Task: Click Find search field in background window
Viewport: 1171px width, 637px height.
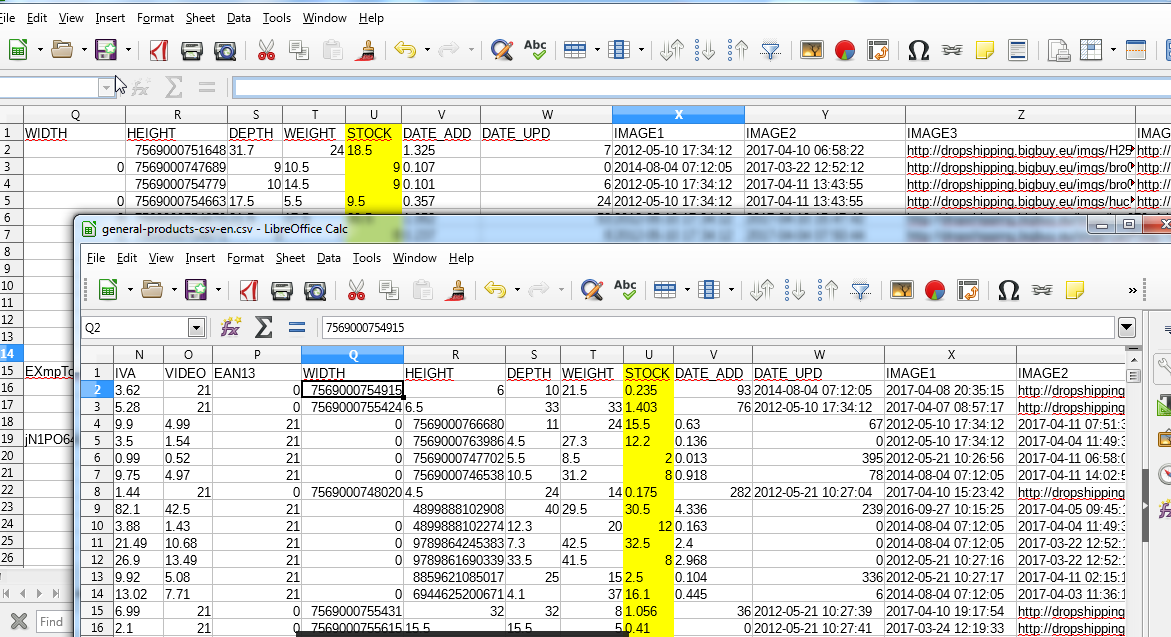Action: pos(55,621)
